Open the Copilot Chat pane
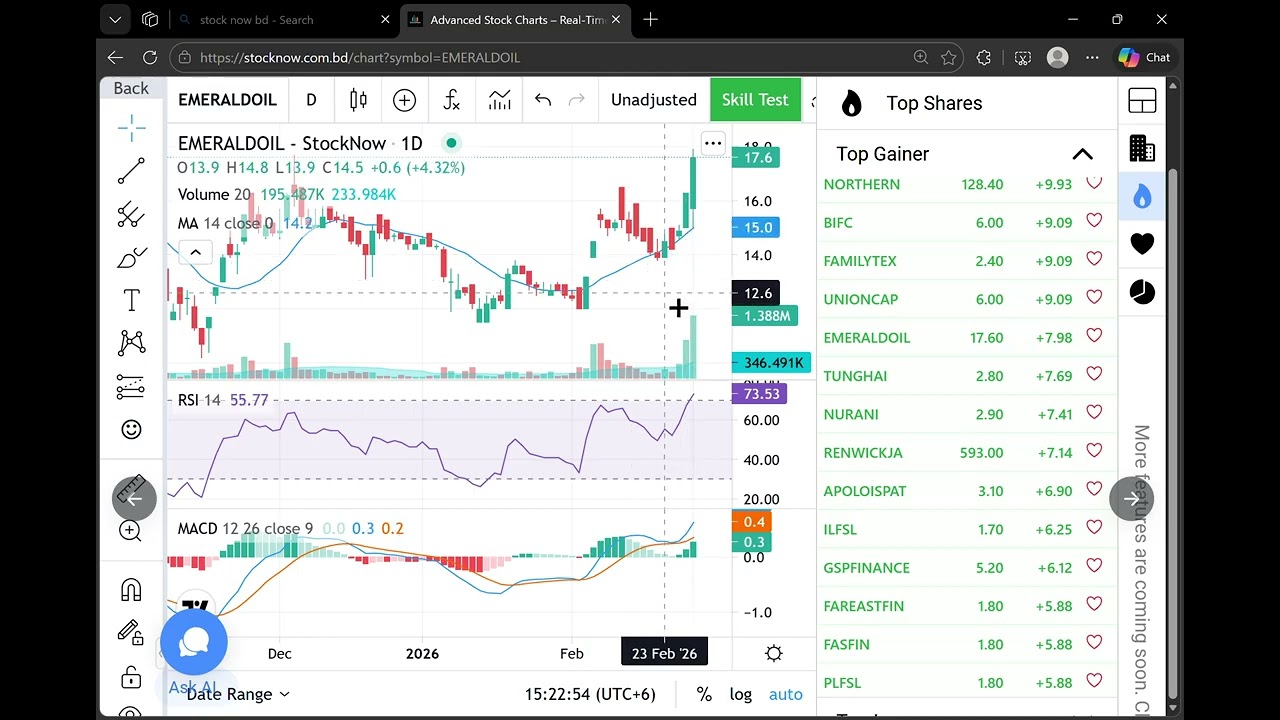This screenshot has width=1280, height=720. (x=1144, y=58)
